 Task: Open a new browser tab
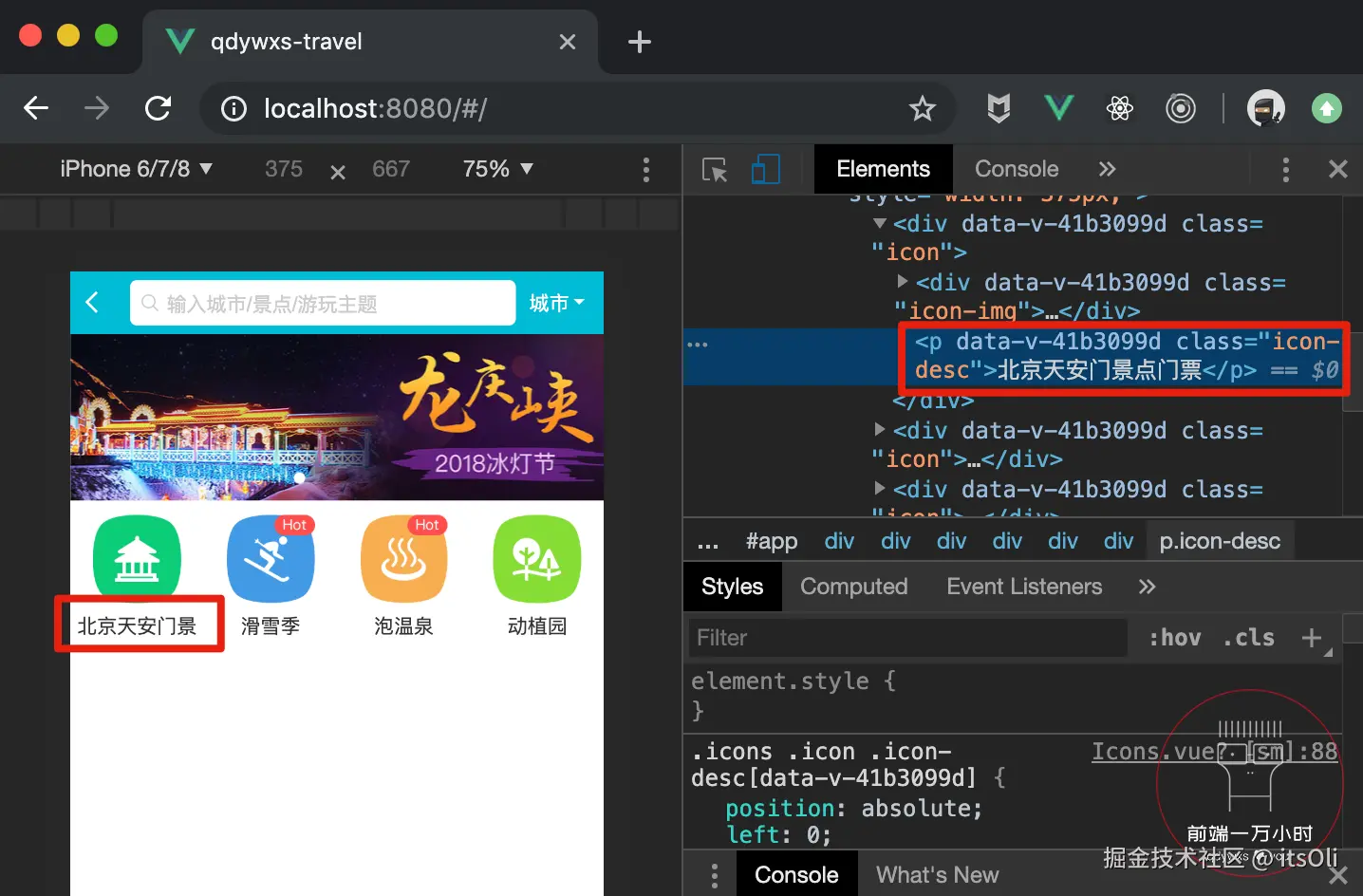click(640, 42)
